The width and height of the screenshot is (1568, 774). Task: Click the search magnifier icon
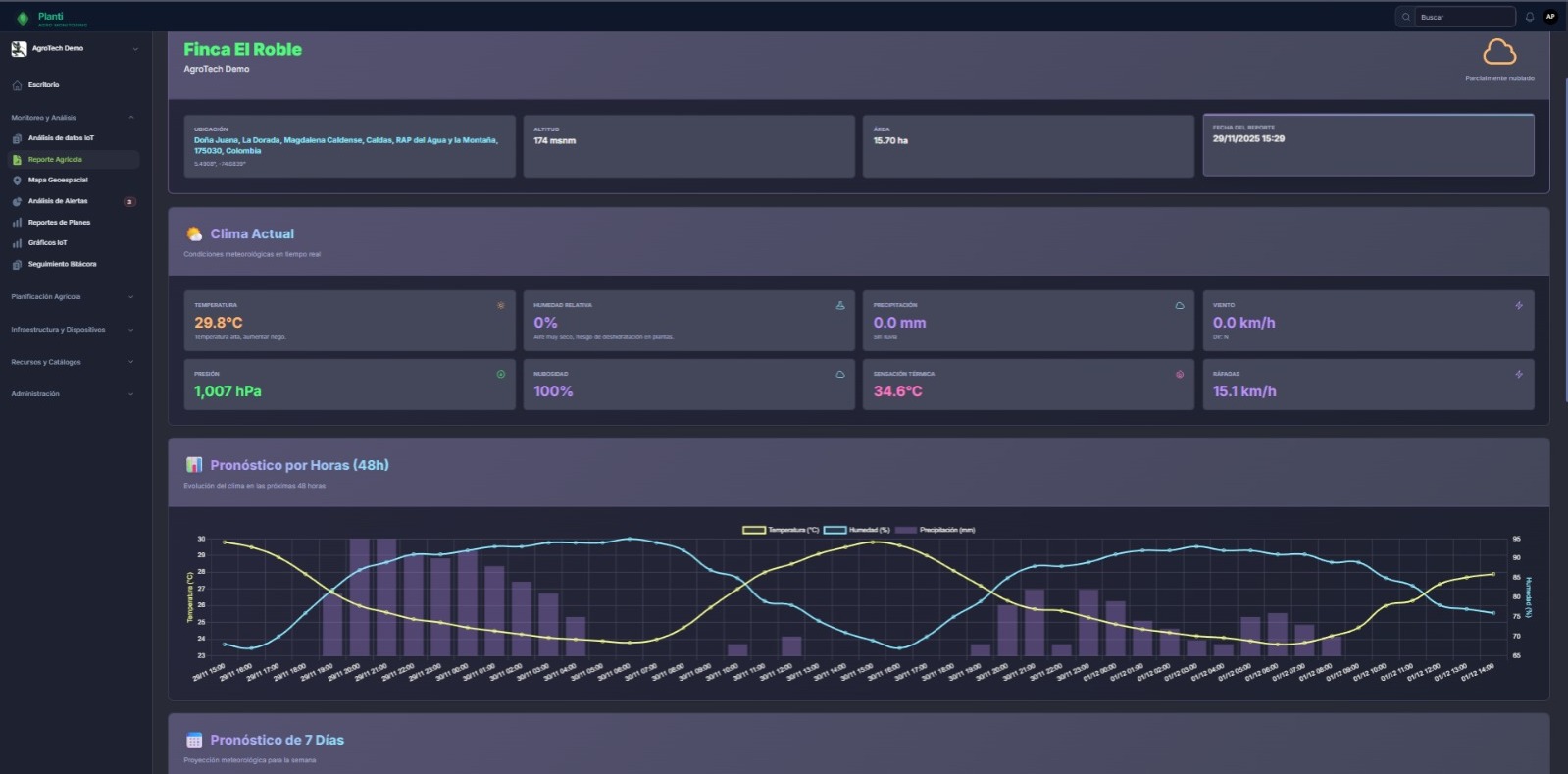pos(1406,17)
